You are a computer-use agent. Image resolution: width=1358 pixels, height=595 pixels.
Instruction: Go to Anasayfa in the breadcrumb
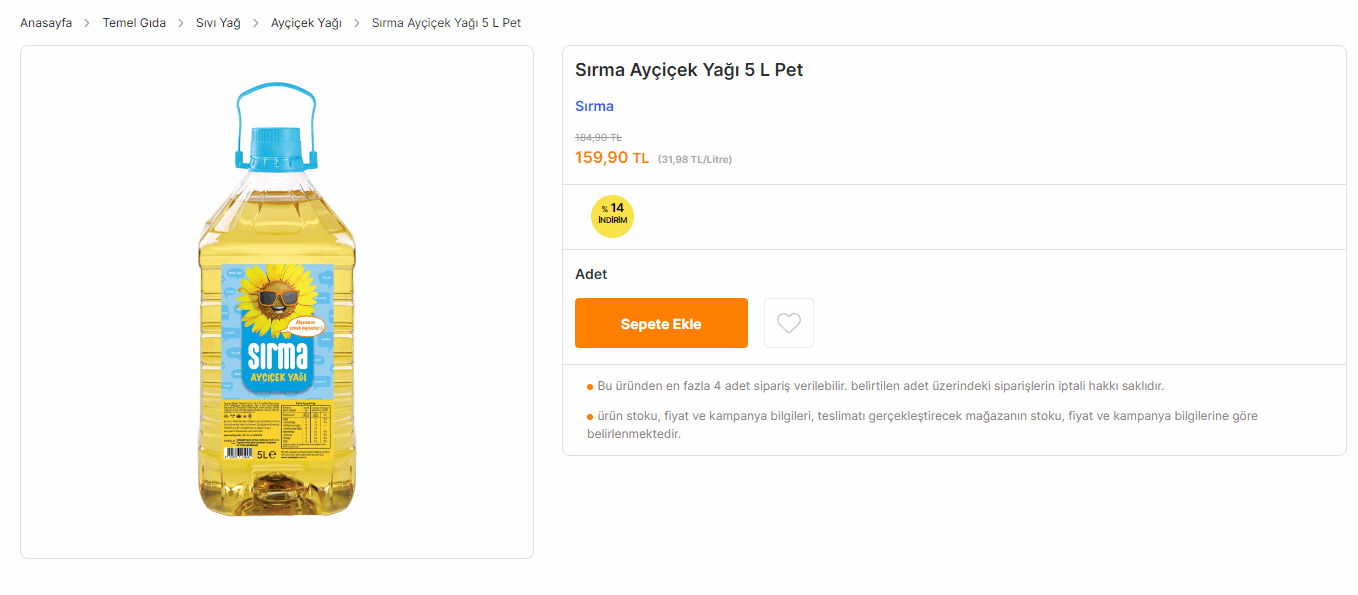tap(46, 23)
